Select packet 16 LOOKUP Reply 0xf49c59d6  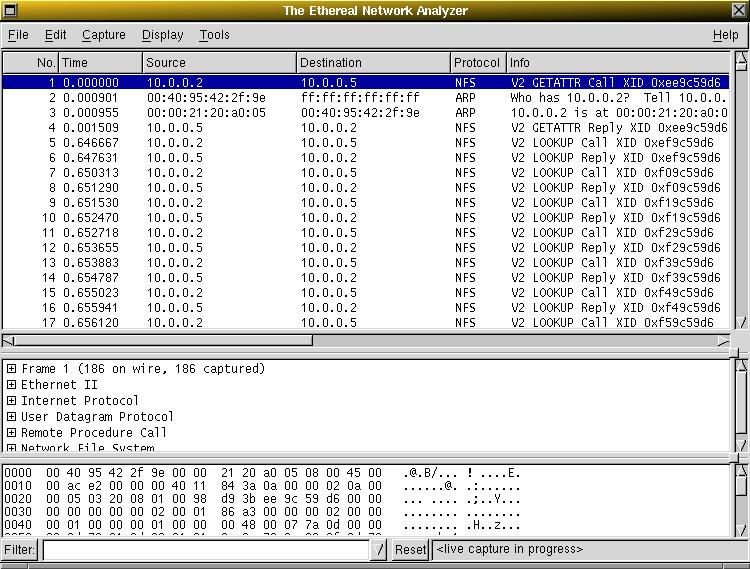coord(366,307)
